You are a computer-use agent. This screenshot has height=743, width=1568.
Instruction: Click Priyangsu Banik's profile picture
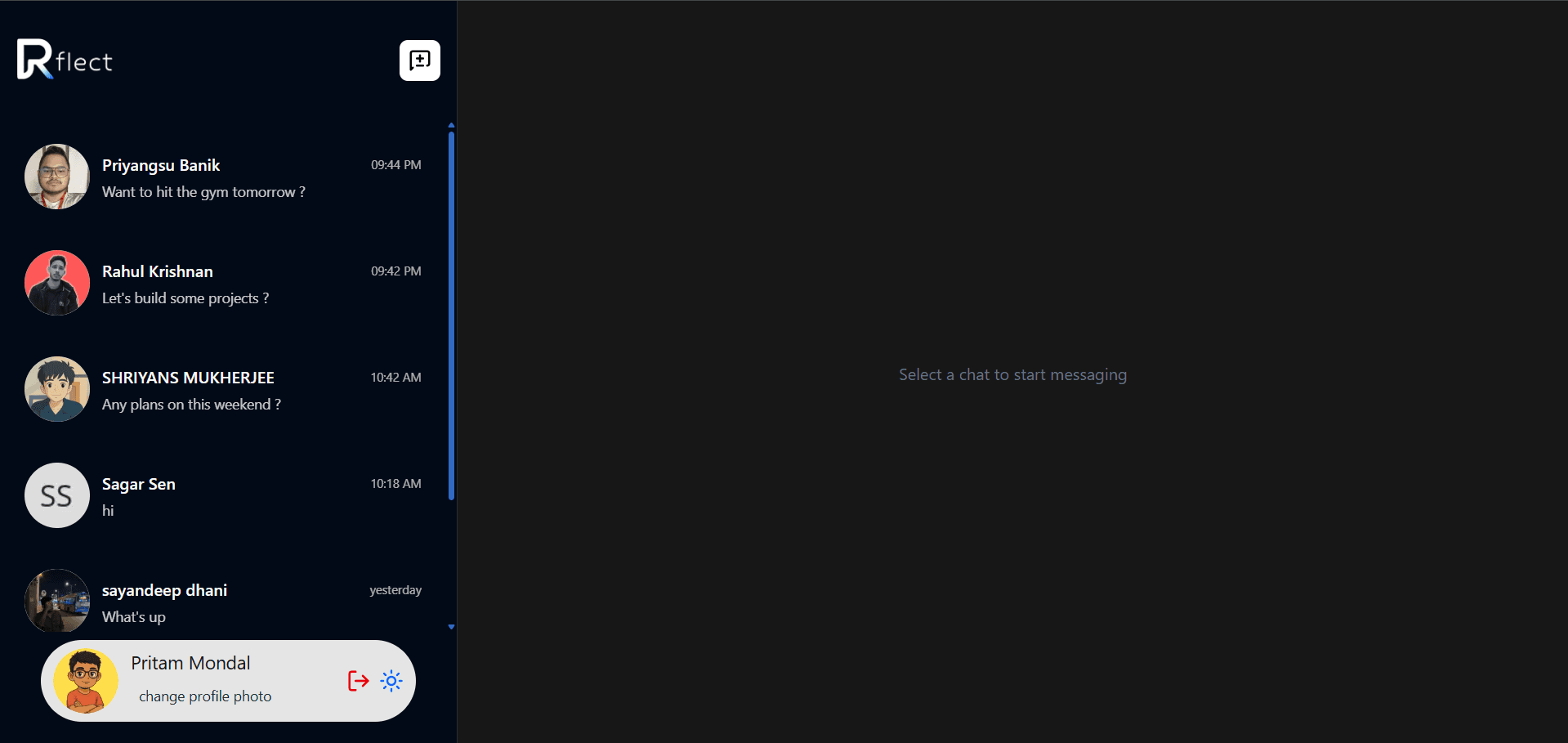coord(56,177)
